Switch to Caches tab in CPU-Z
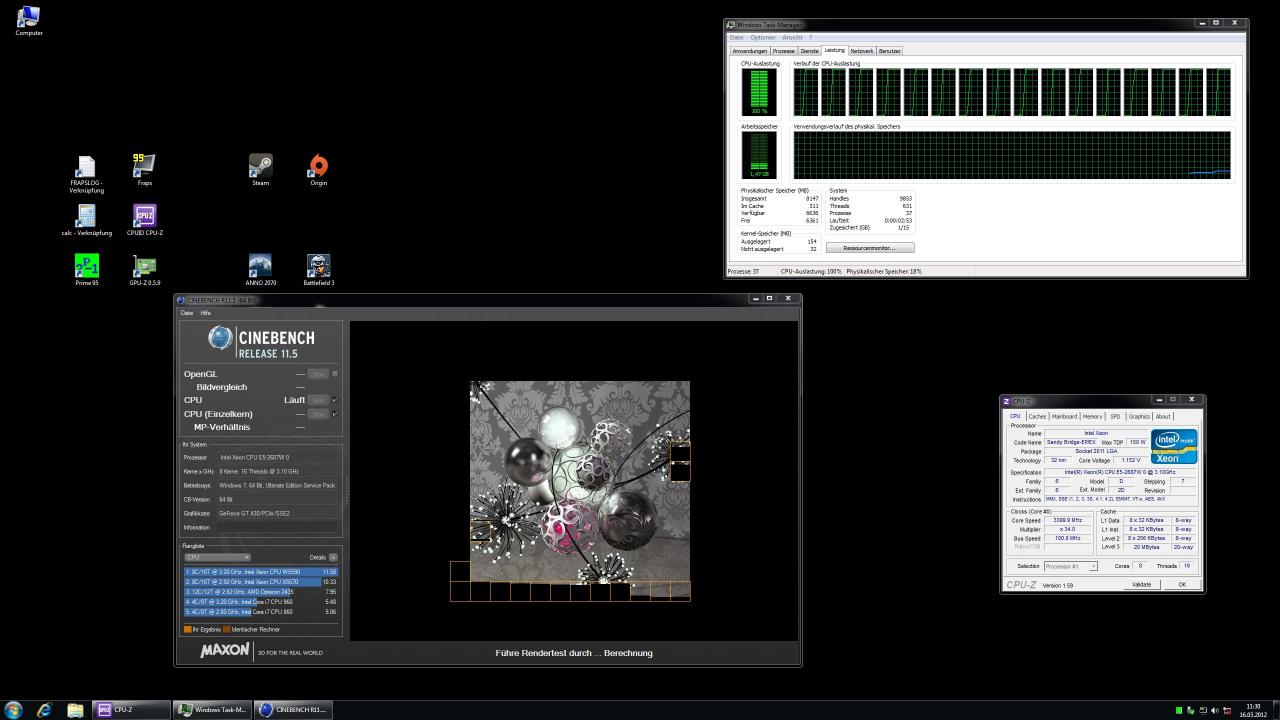 pyautogui.click(x=1037, y=416)
